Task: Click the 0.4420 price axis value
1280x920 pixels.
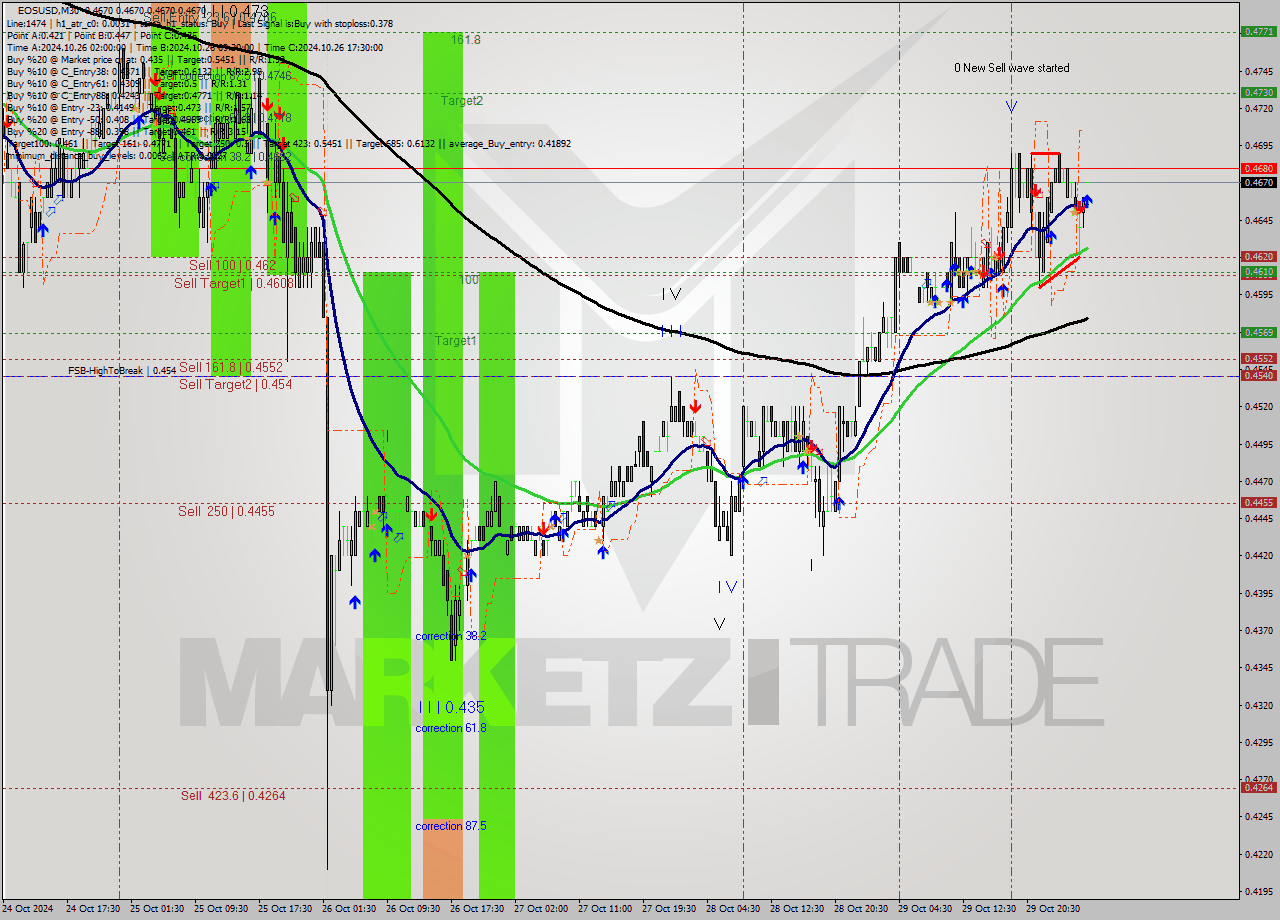Action: click(1259, 555)
